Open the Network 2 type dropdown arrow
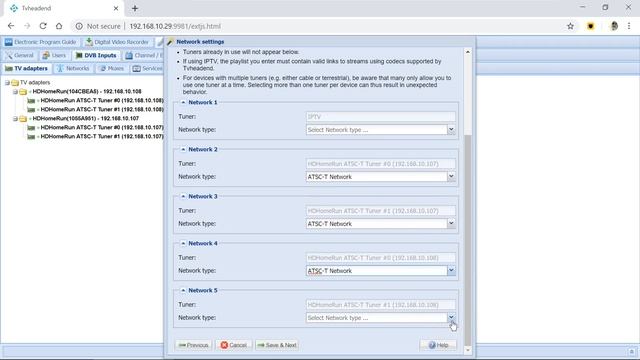Image resolution: width=640 pixels, height=360 pixels. (451, 177)
